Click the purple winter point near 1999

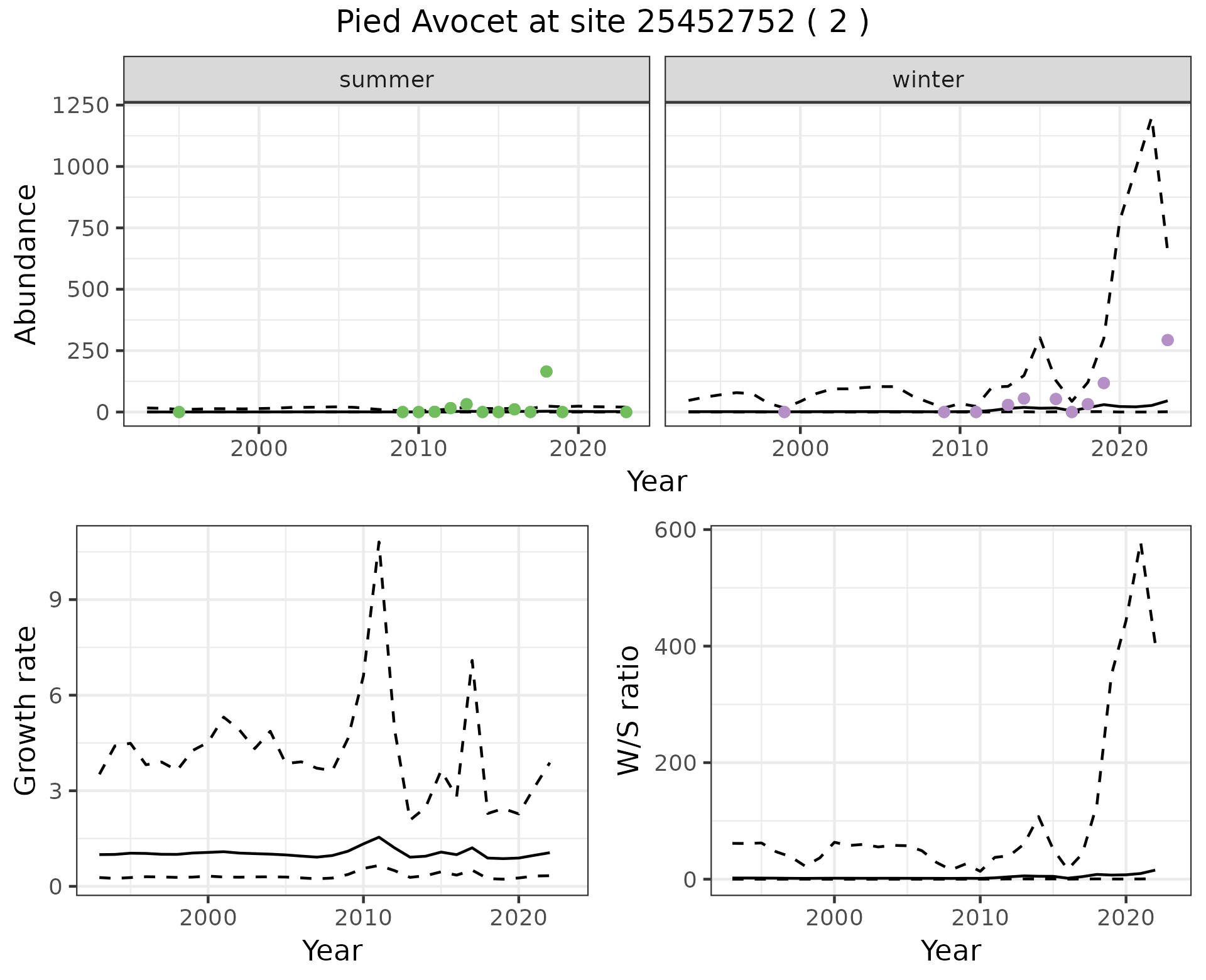point(784,412)
